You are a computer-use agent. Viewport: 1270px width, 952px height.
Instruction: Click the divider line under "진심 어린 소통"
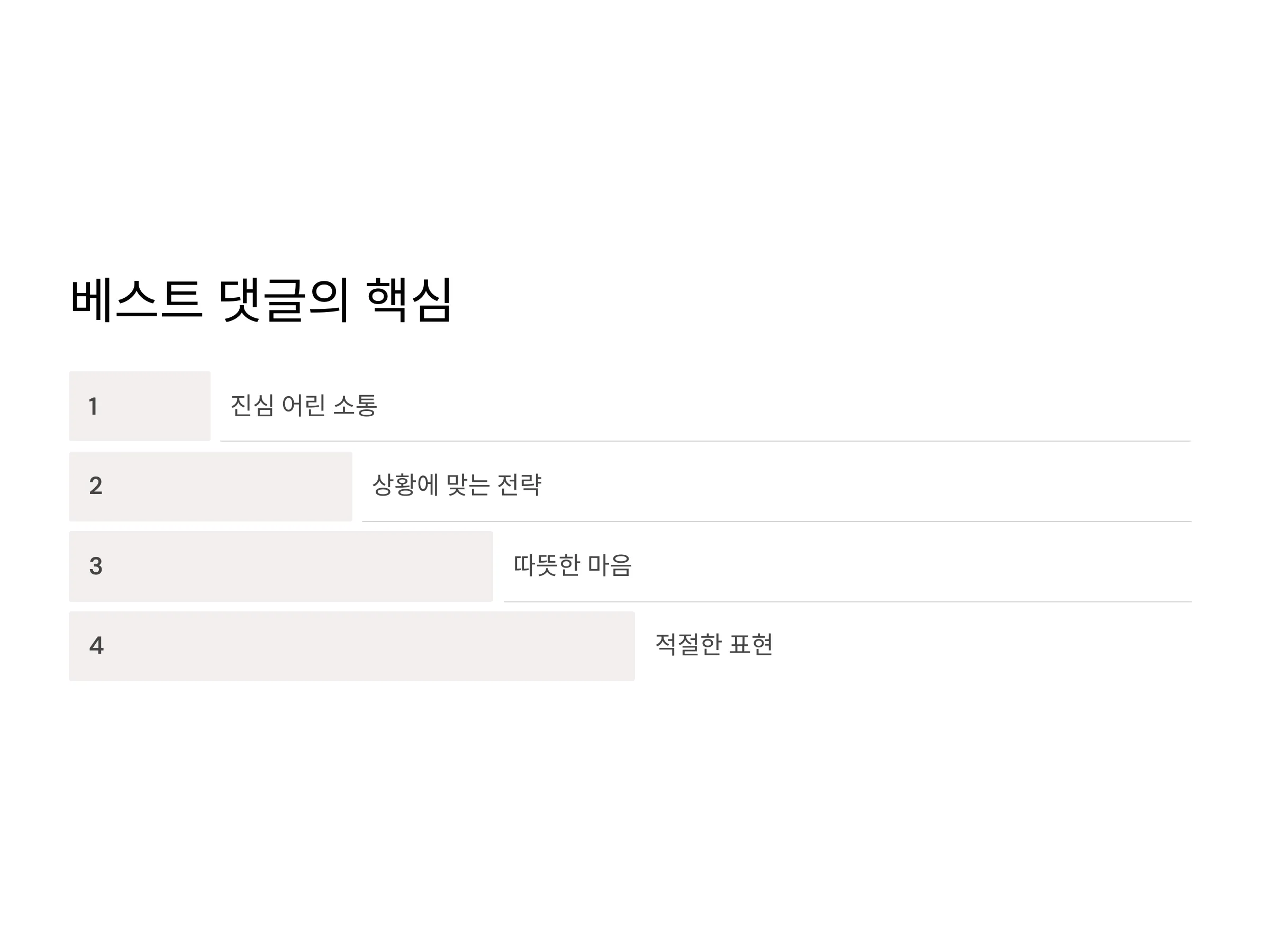(x=705, y=441)
